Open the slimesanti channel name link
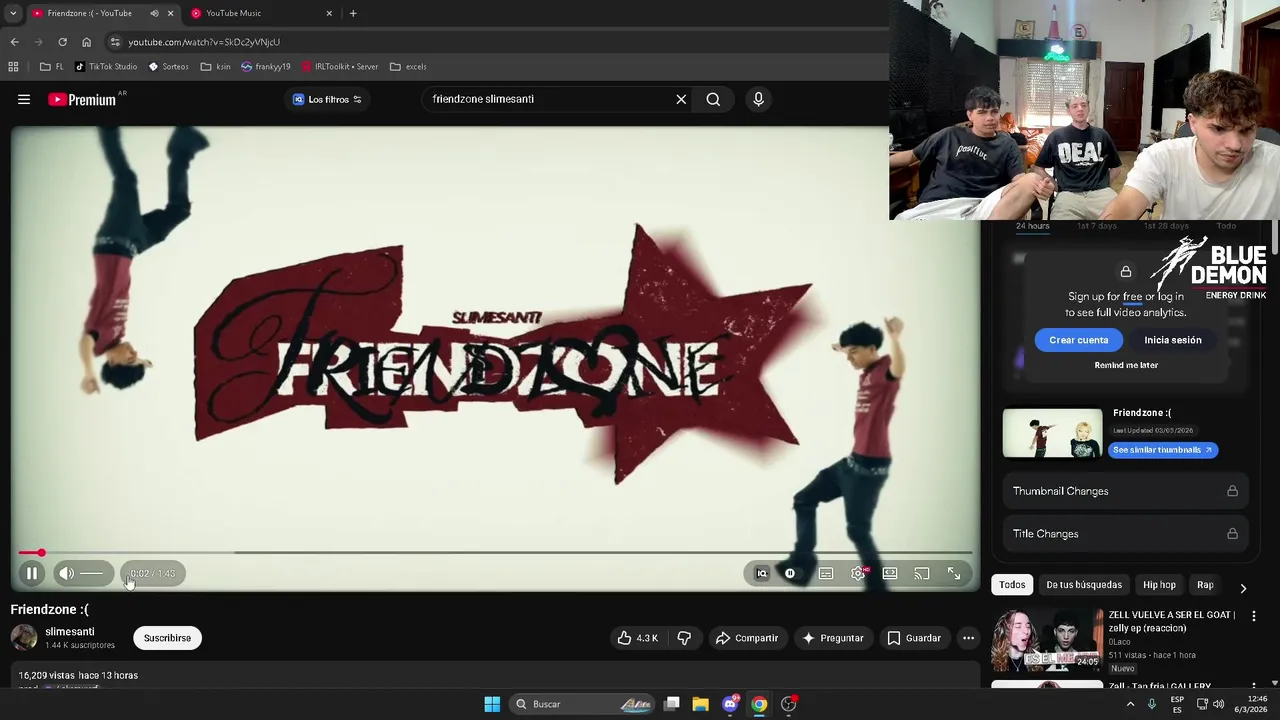 coord(70,632)
